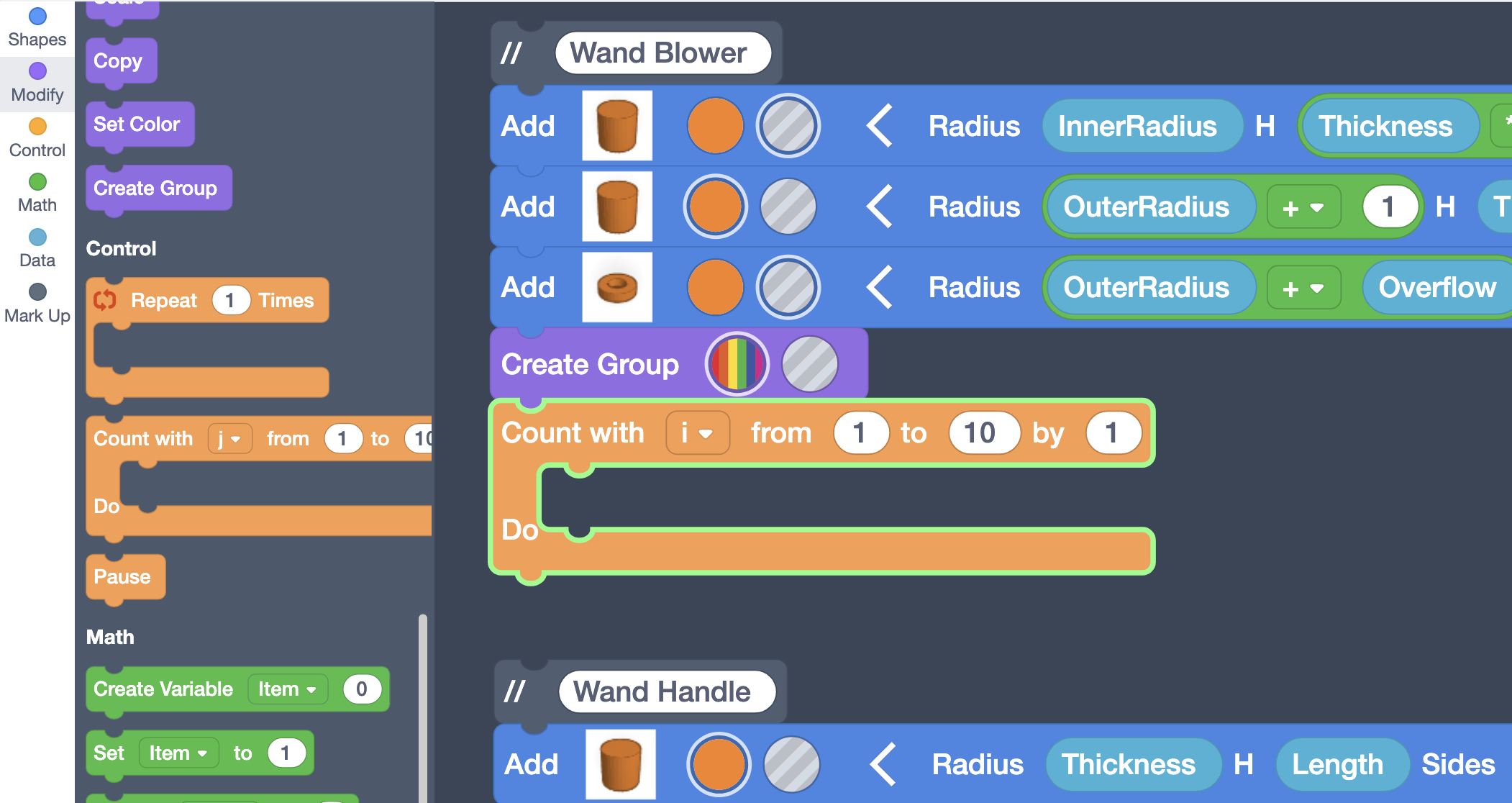Open the plus operator dropdown beside Overflow
Screen dimensions: 1512x803
(1303, 288)
